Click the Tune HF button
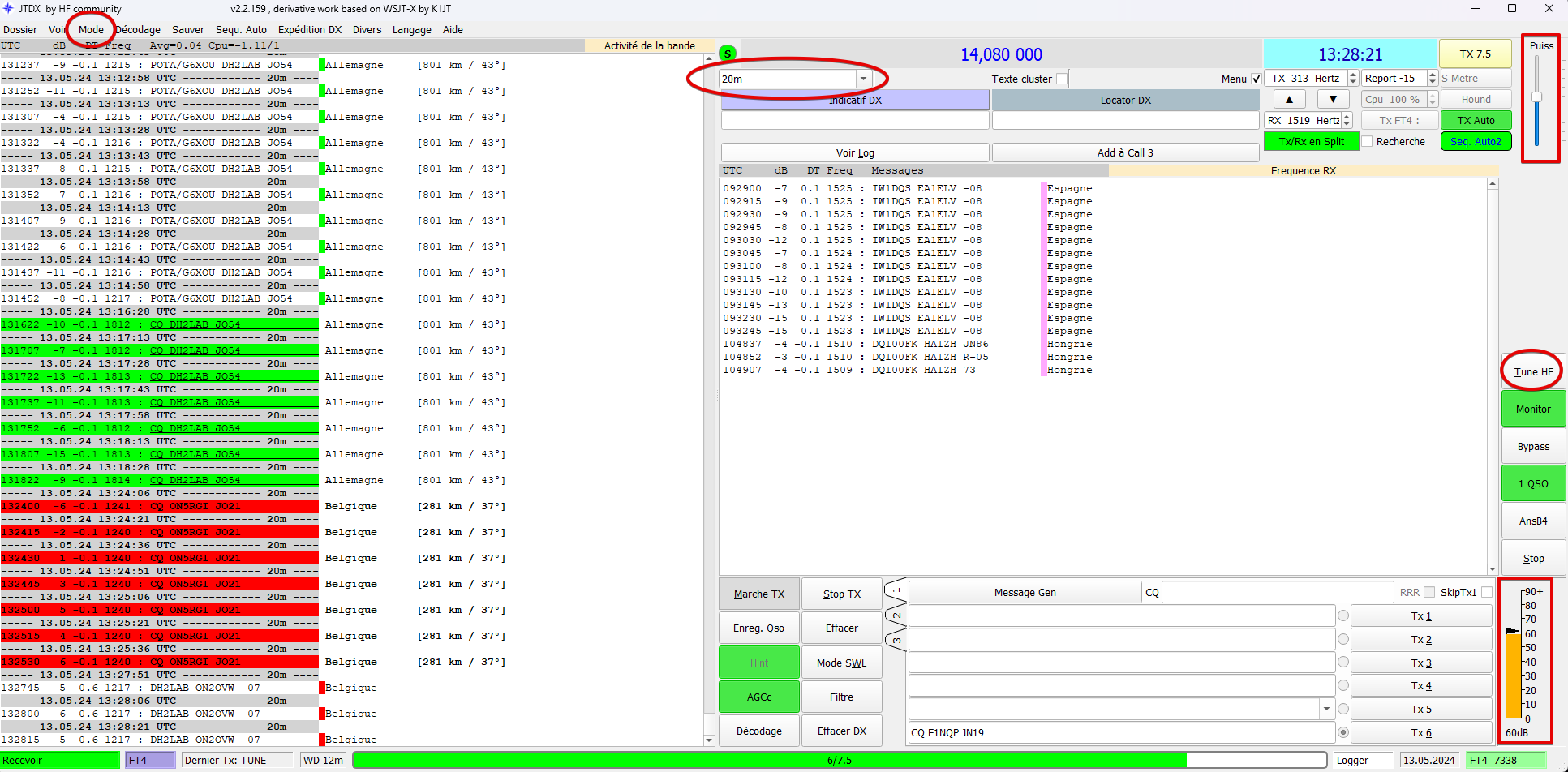The image size is (1568, 772). 1533,371
